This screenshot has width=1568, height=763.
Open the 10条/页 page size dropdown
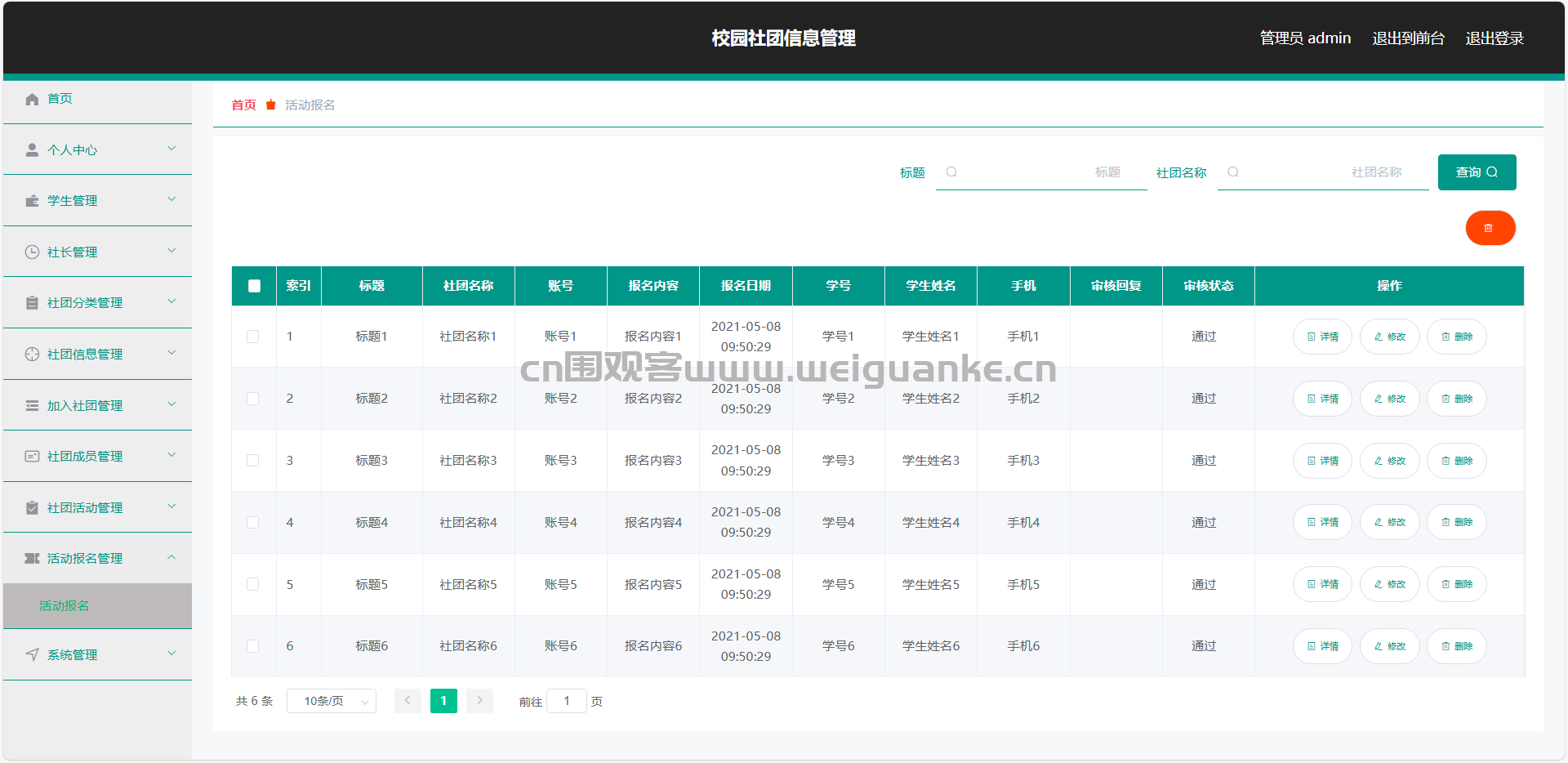[332, 701]
